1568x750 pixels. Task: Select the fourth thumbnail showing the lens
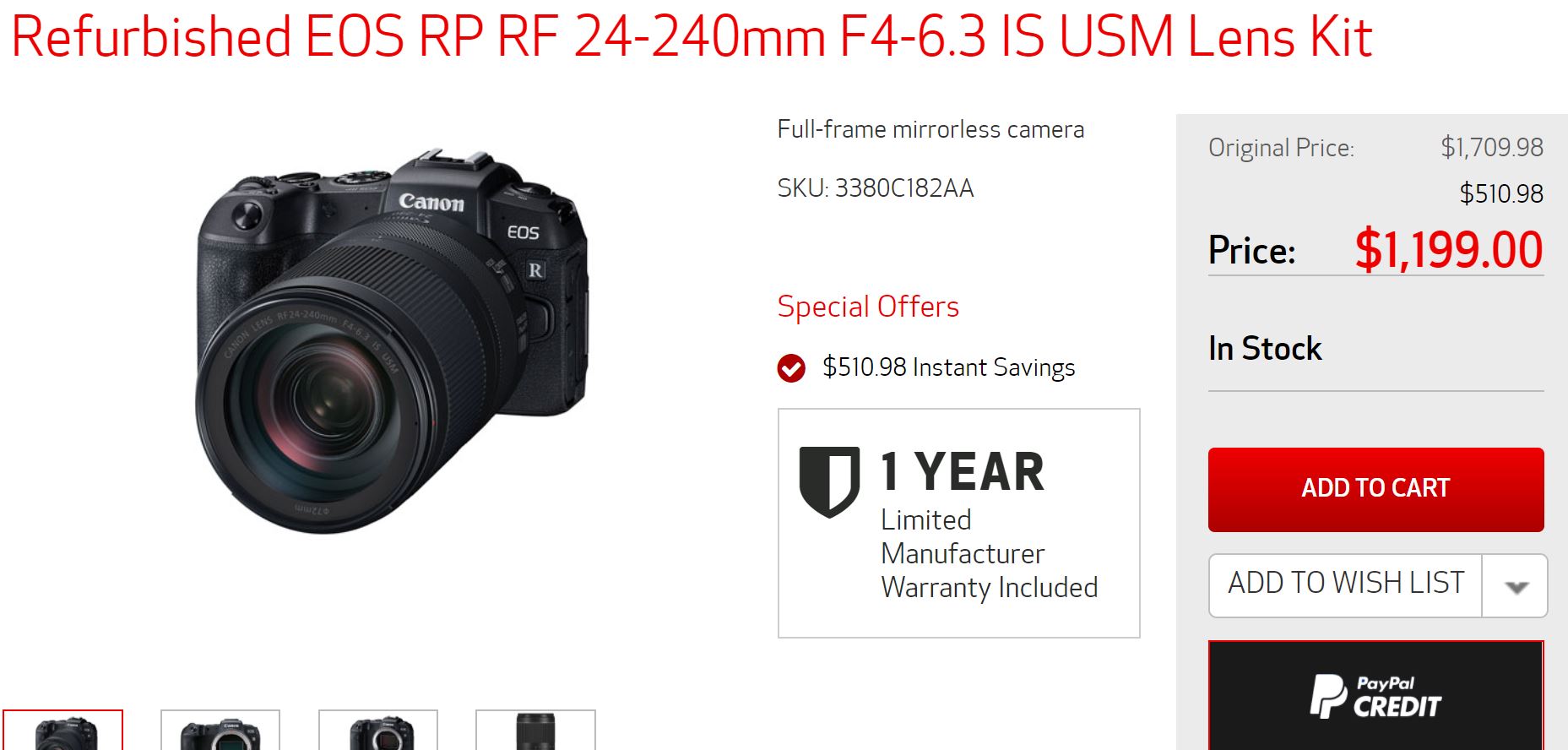[x=535, y=731]
